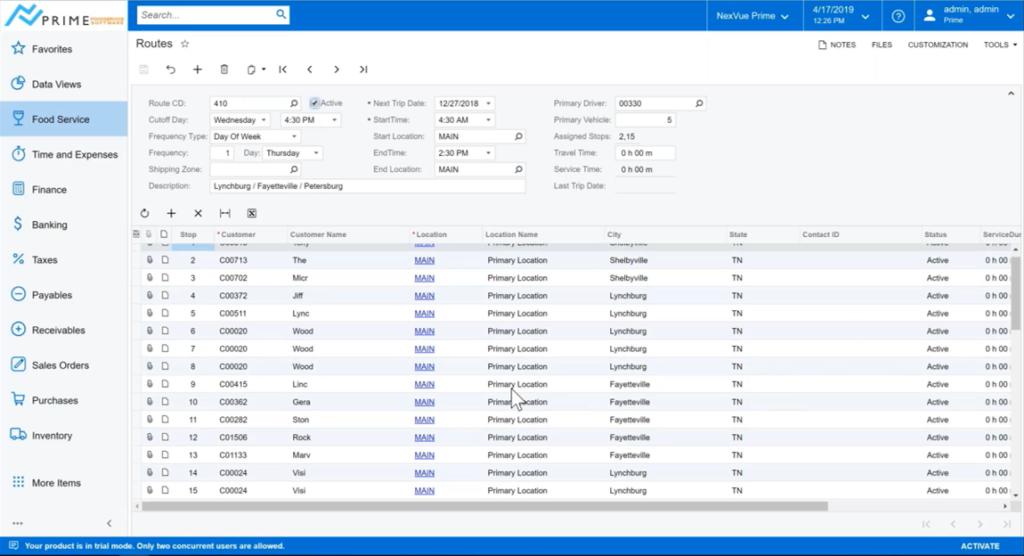Click the ACTIVATE button
Image resolution: width=1024 pixels, height=556 pixels.
tap(980, 546)
